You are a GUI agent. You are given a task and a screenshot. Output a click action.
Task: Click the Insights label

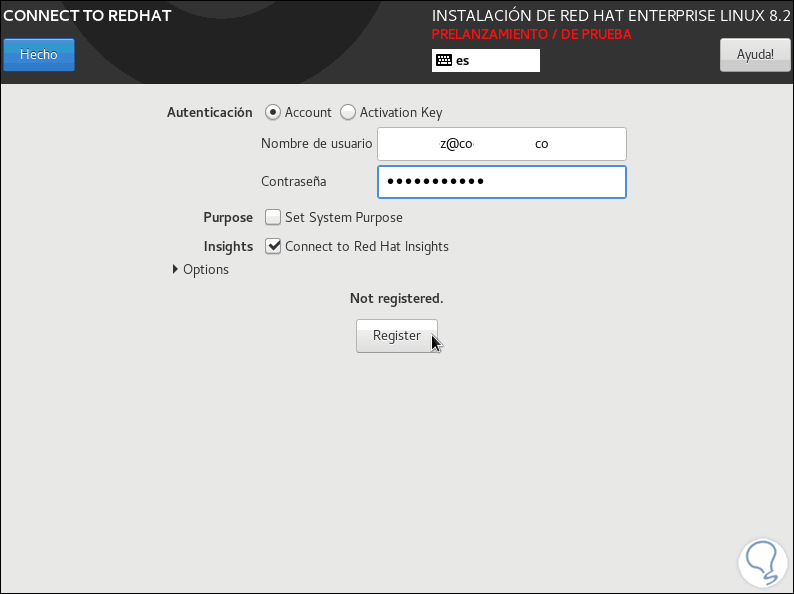tap(228, 247)
